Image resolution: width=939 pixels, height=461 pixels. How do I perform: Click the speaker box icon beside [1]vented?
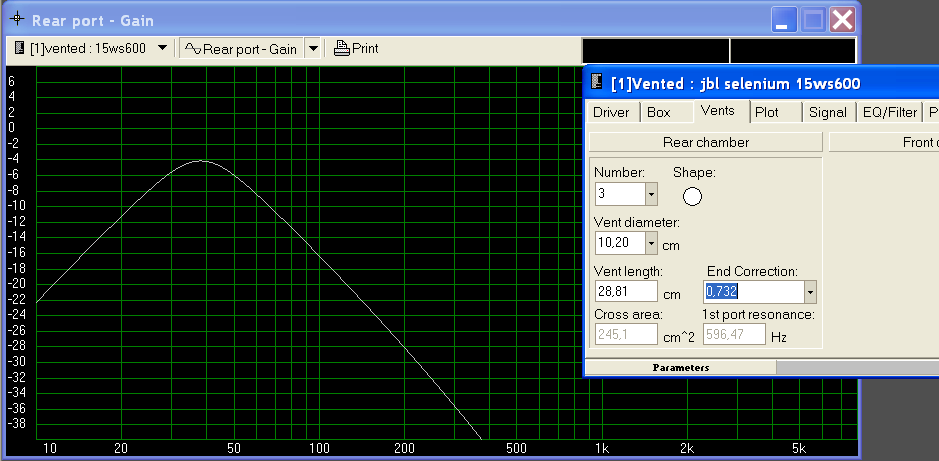(19, 48)
